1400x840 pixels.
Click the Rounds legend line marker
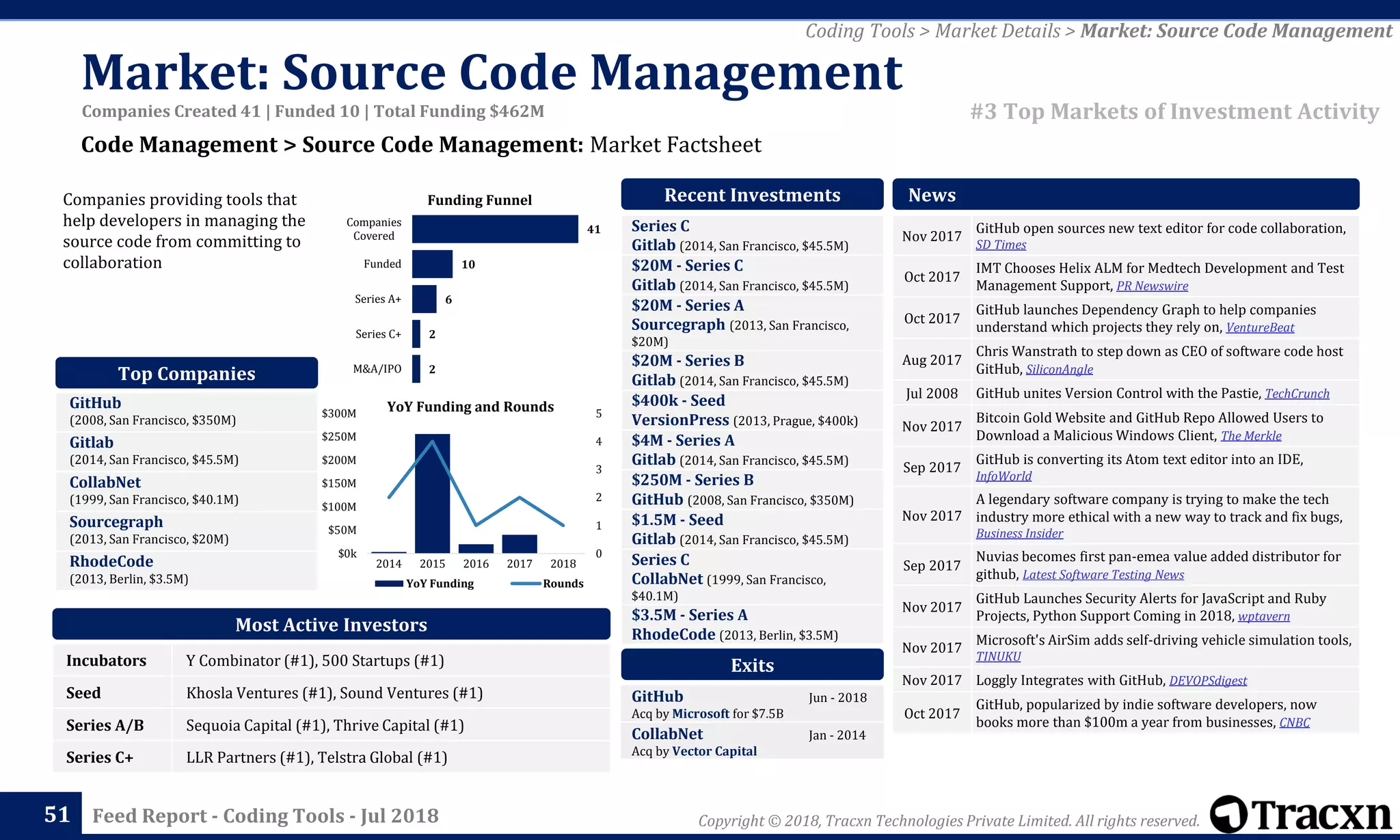pyautogui.click(x=526, y=584)
